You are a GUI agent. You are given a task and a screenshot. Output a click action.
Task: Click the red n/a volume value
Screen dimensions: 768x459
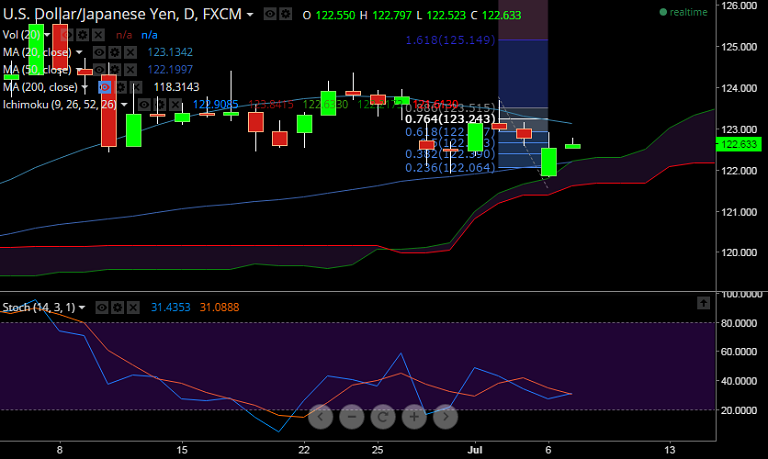[x=124, y=35]
